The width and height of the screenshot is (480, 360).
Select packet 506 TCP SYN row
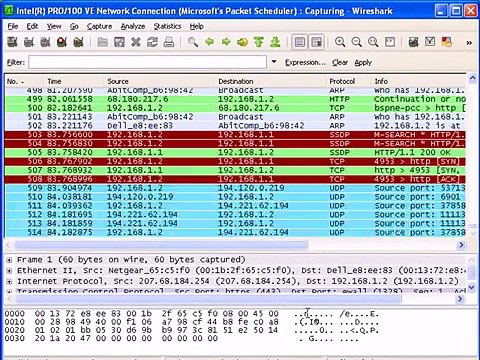(x=235, y=161)
